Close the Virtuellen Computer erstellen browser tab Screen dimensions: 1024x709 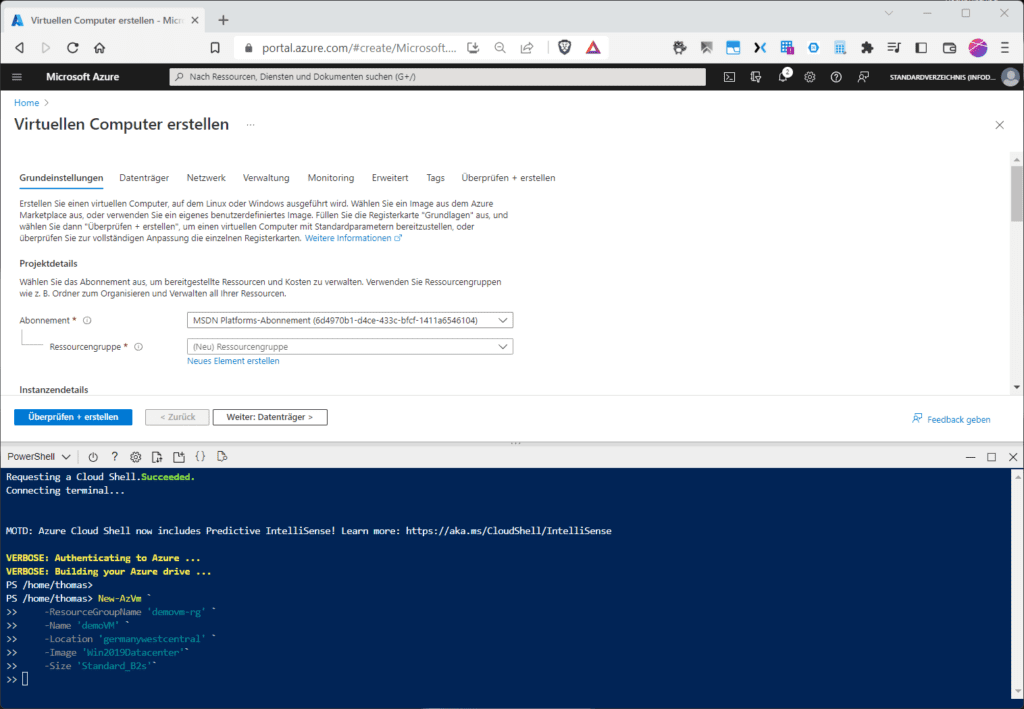coord(195,20)
